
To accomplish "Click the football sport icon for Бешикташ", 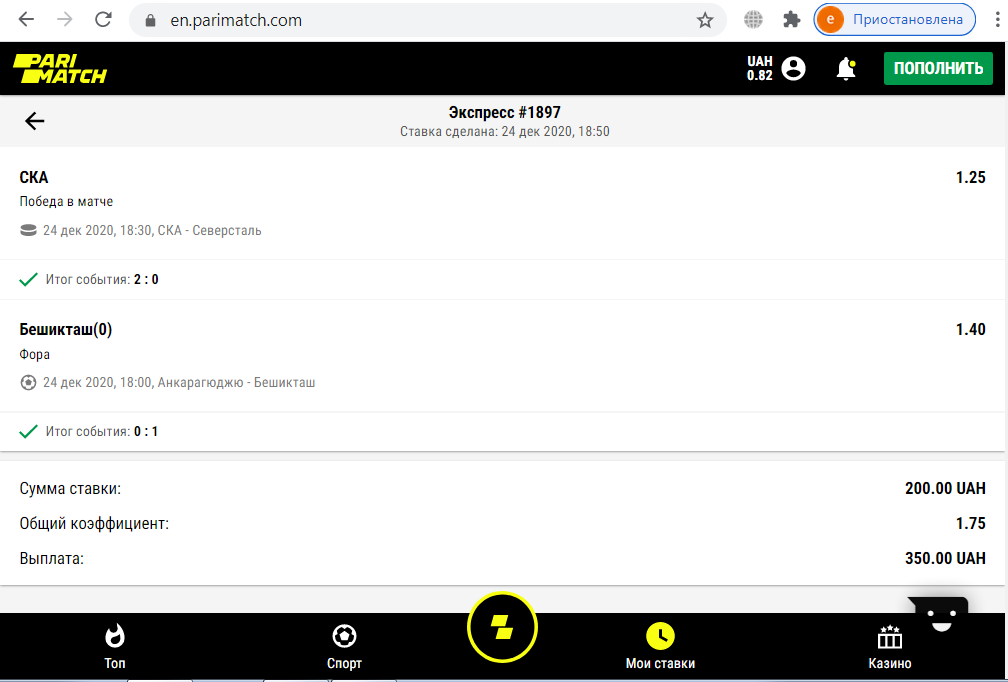I will tap(28, 382).
